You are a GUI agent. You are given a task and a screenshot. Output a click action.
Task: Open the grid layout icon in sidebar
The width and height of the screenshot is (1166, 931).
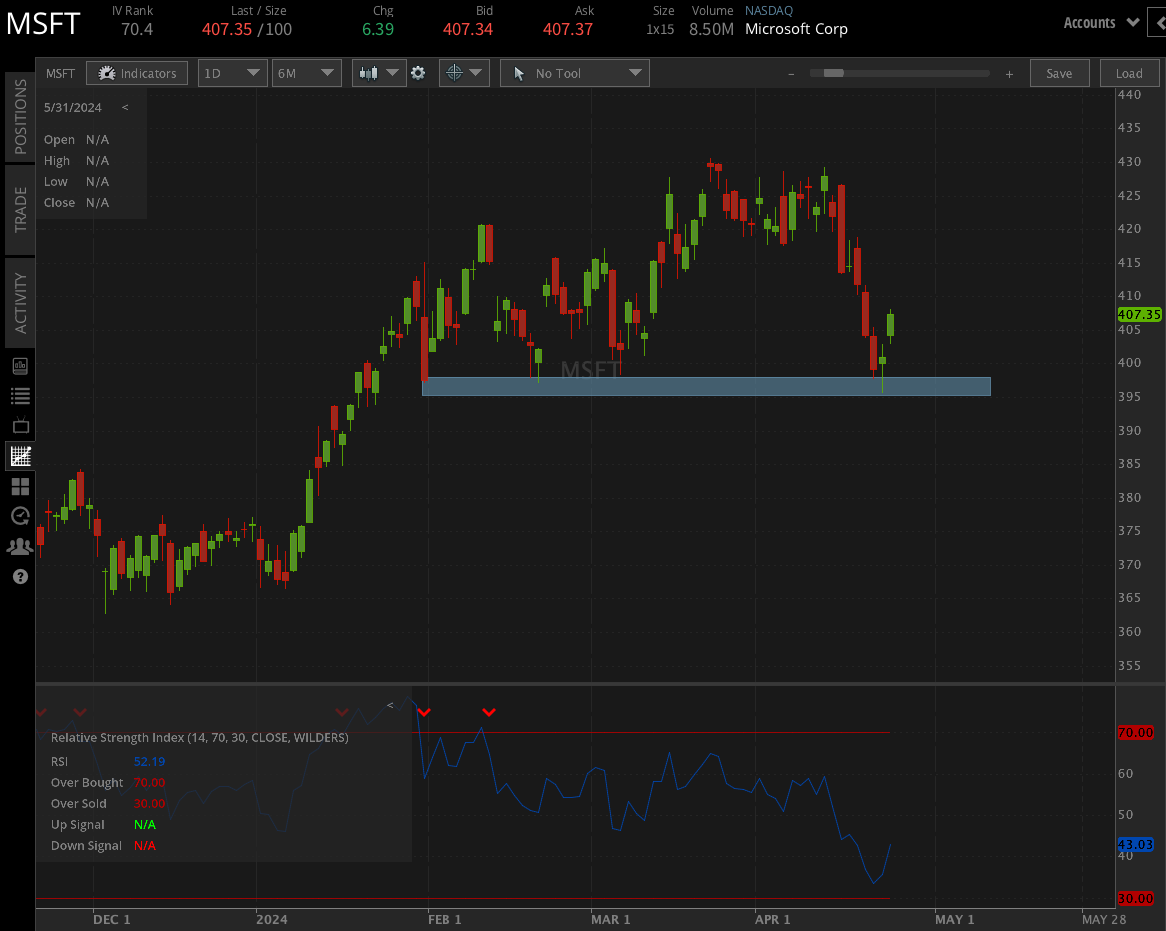click(19, 486)
